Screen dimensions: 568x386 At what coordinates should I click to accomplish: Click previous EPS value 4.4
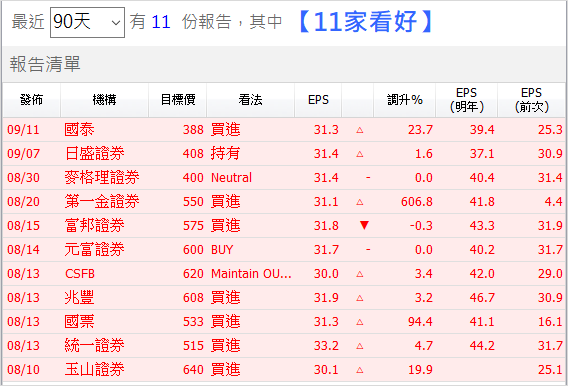(554, 201)
